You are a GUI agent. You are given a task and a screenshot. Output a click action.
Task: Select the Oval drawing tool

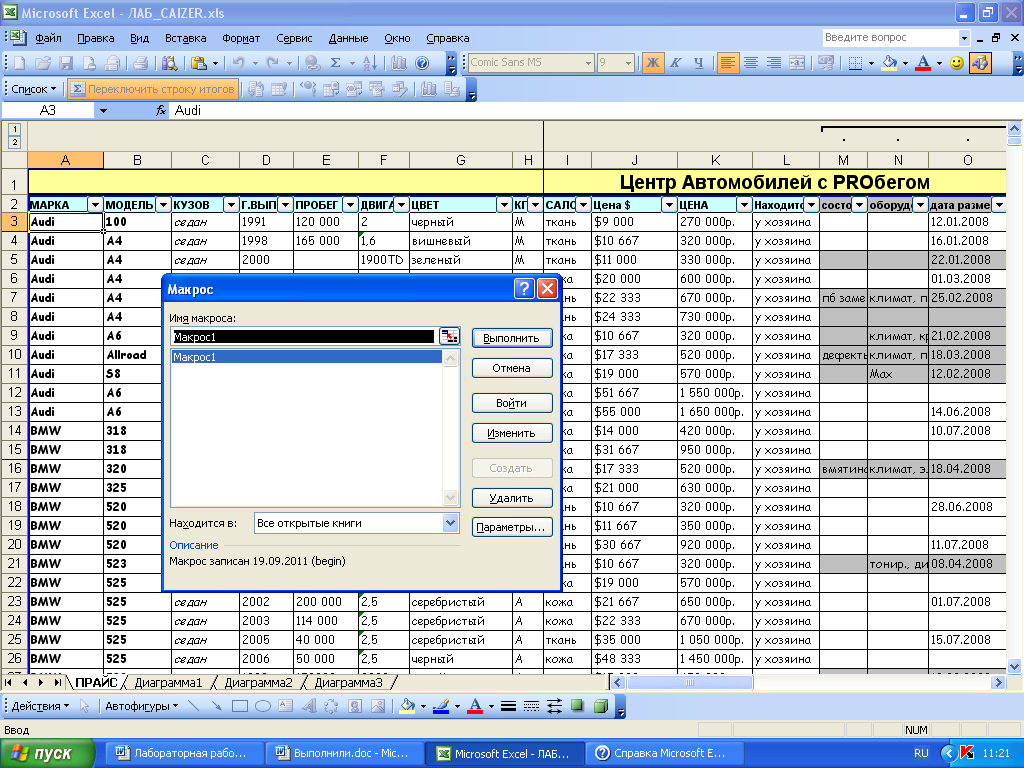tap(263, 706)
